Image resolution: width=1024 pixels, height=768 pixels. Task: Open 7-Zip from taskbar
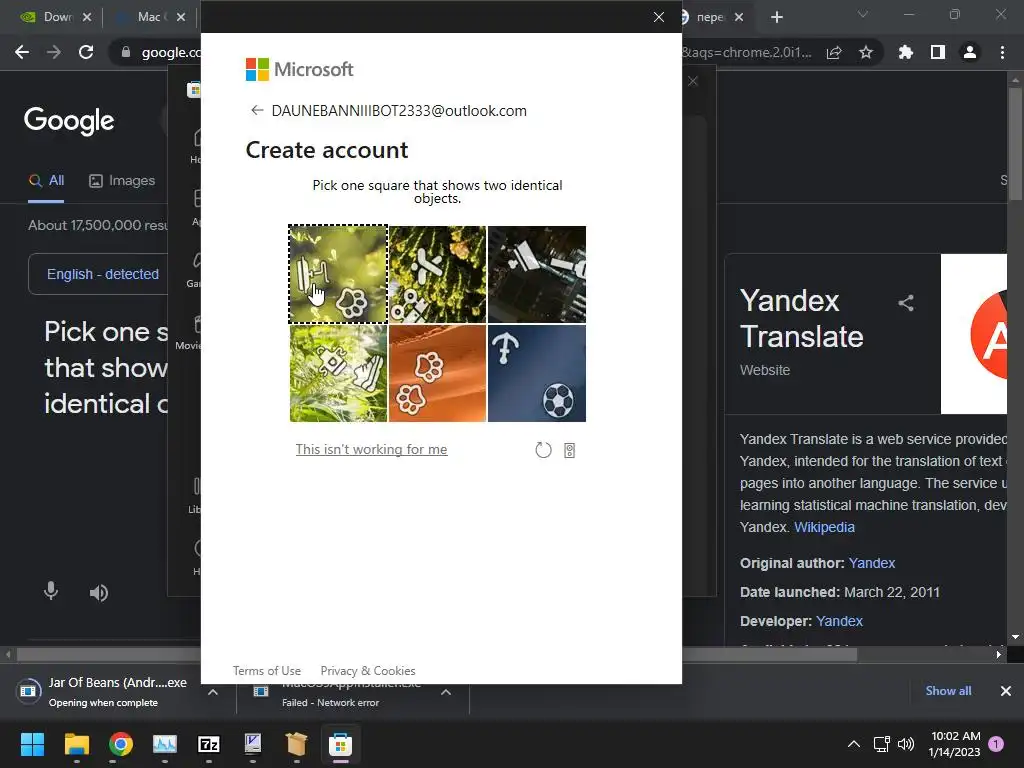click(x=208, y=744)
